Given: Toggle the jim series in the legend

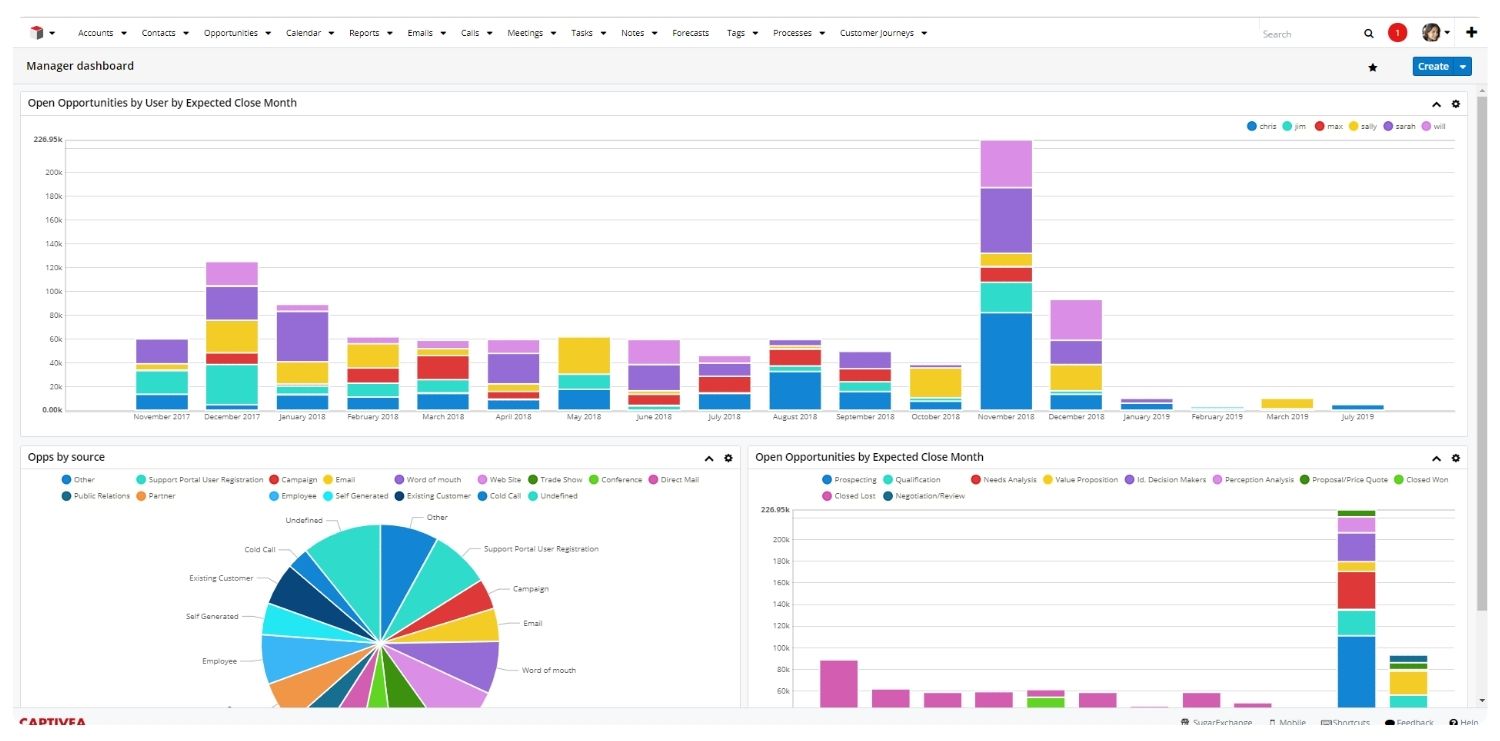Looking at the screenshot, I should (1294, 127).
